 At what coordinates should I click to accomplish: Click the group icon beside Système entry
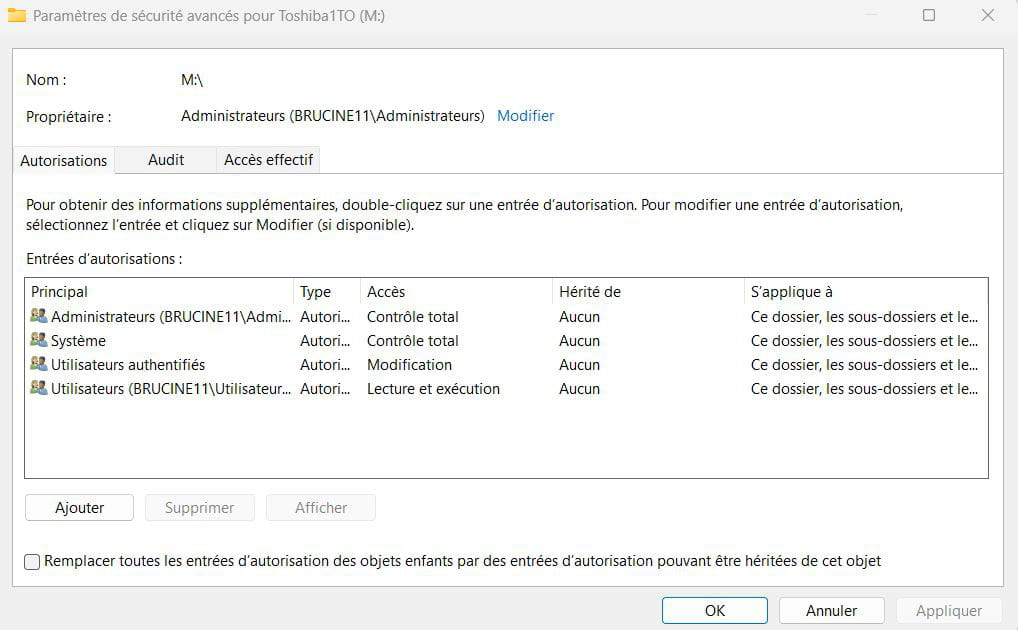point(39,340)
